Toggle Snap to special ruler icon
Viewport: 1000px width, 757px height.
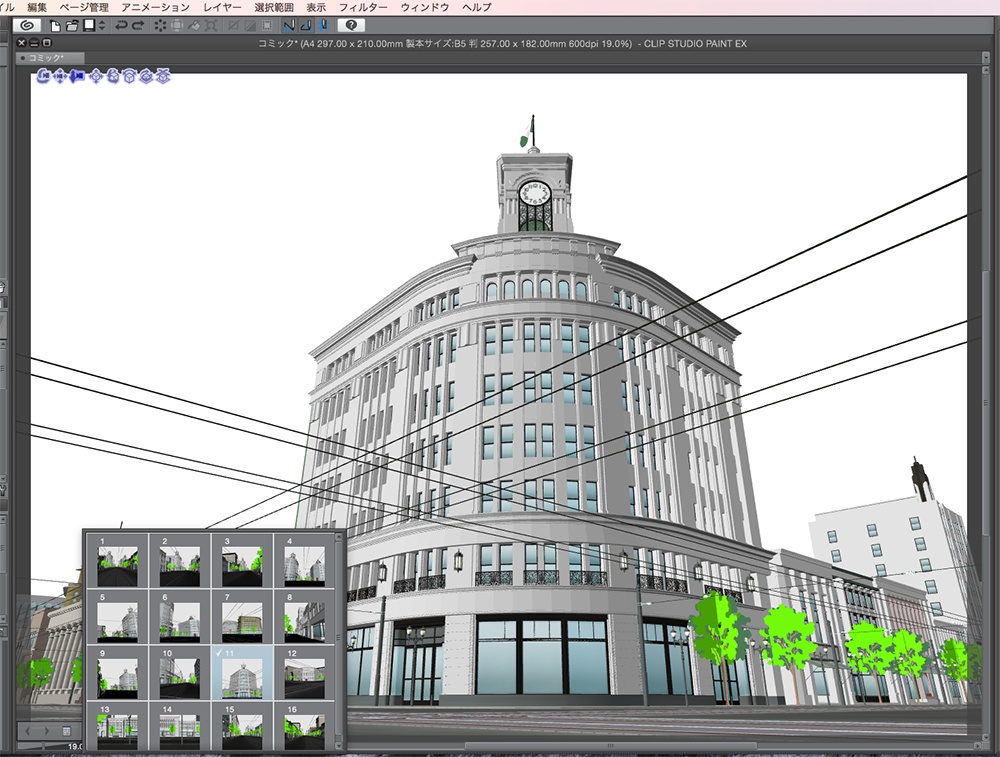point(306,26)
